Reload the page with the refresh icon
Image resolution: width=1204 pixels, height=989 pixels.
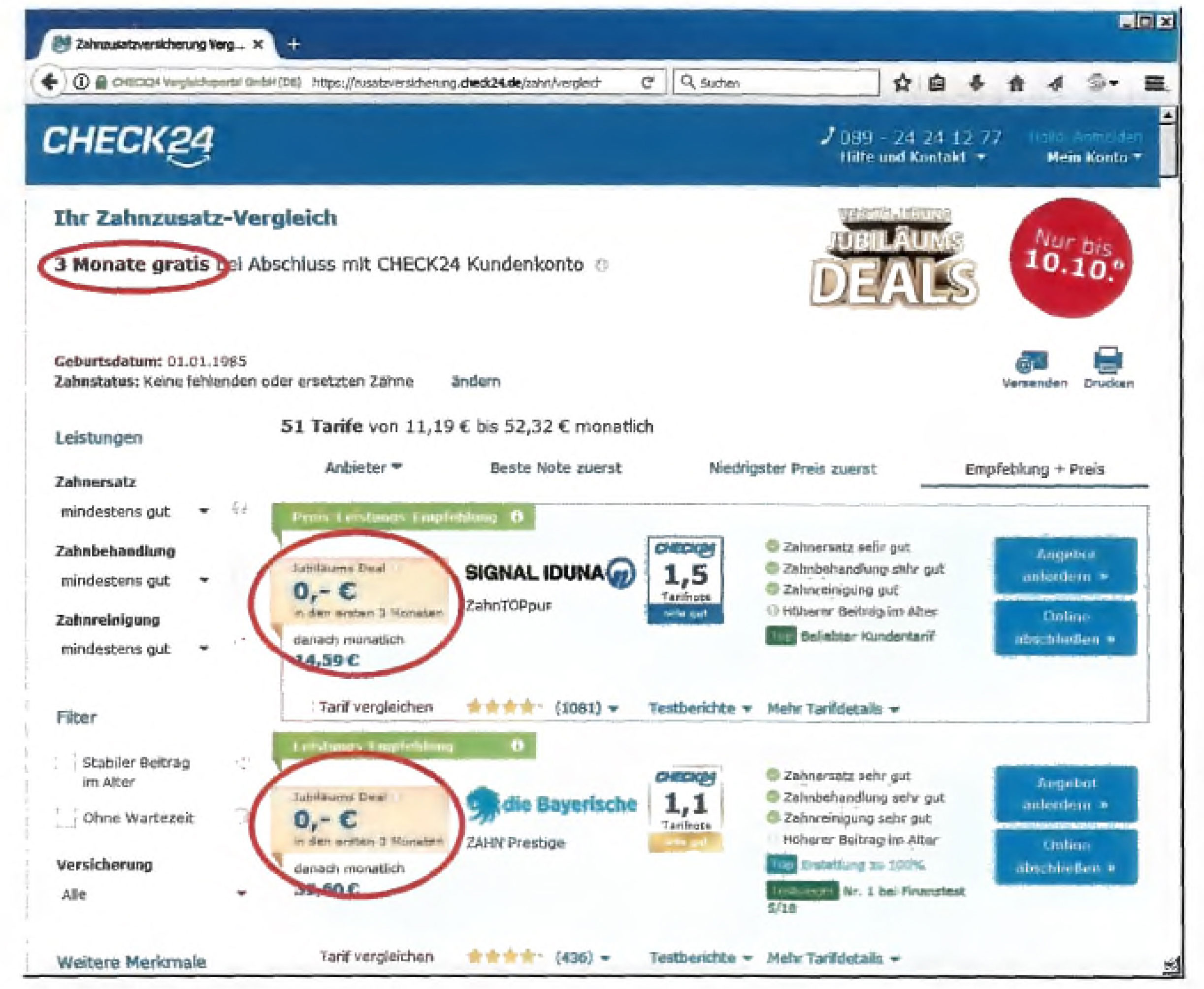click(x=647, y=83)
